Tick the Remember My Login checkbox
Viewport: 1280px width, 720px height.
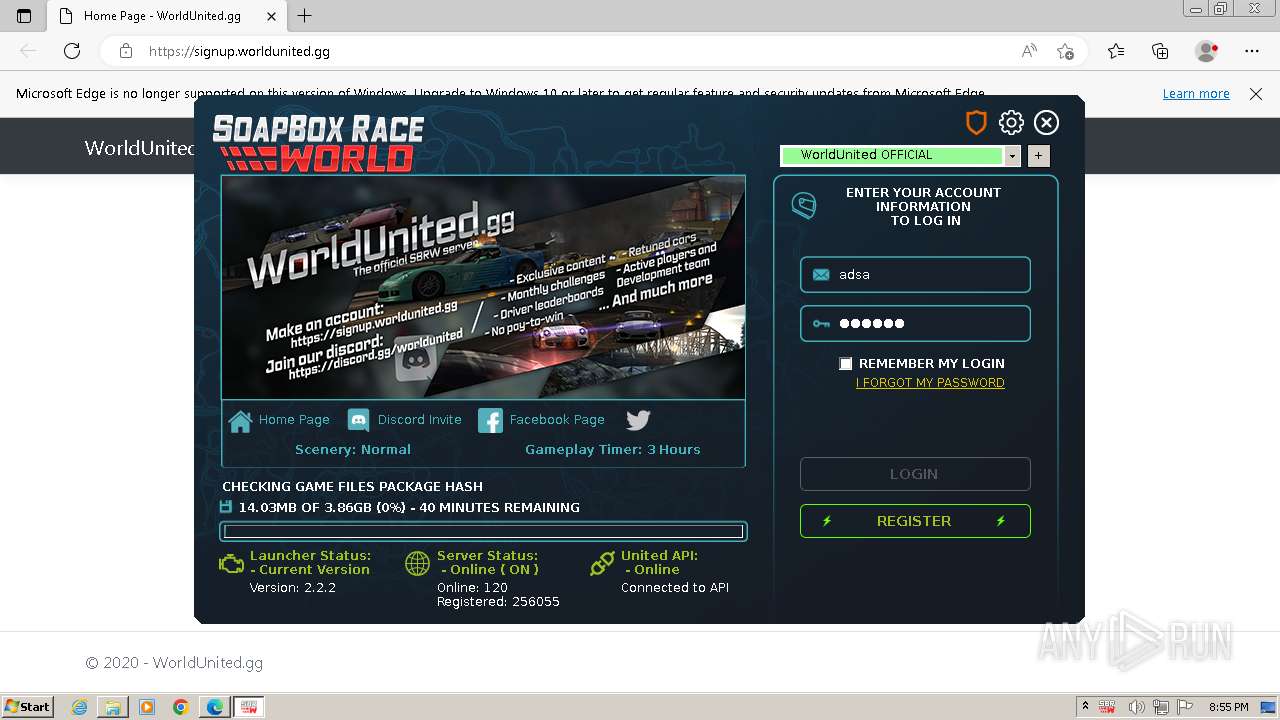pos(846,364)
